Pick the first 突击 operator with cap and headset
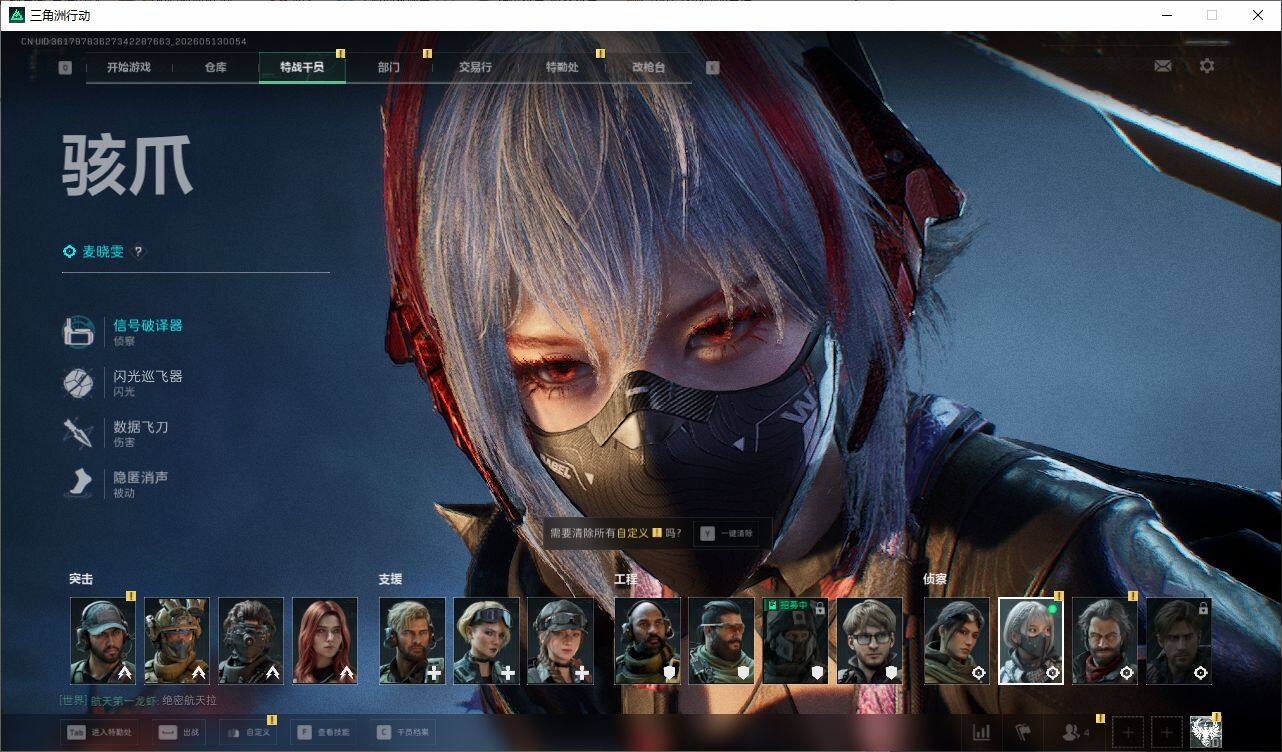 pos(103,641)
